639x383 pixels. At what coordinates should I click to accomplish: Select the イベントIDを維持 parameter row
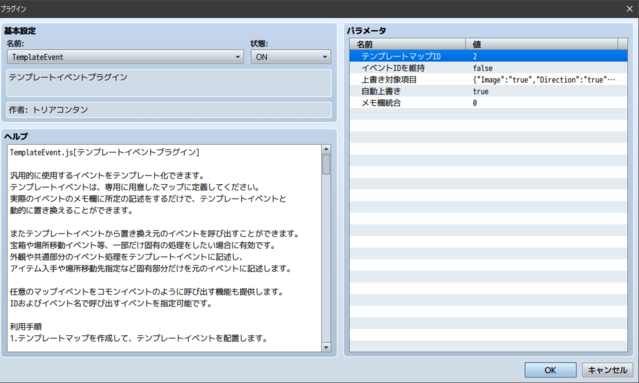tap(488, 68)
